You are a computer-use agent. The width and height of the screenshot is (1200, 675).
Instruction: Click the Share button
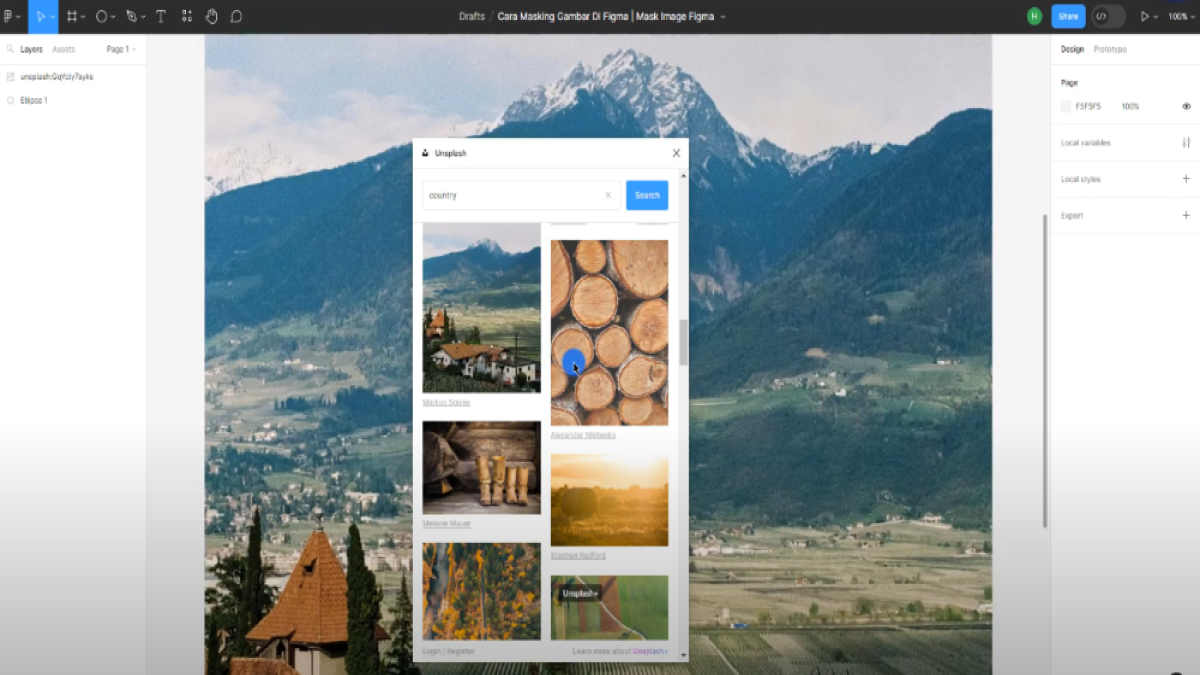tap(1068, 16)
